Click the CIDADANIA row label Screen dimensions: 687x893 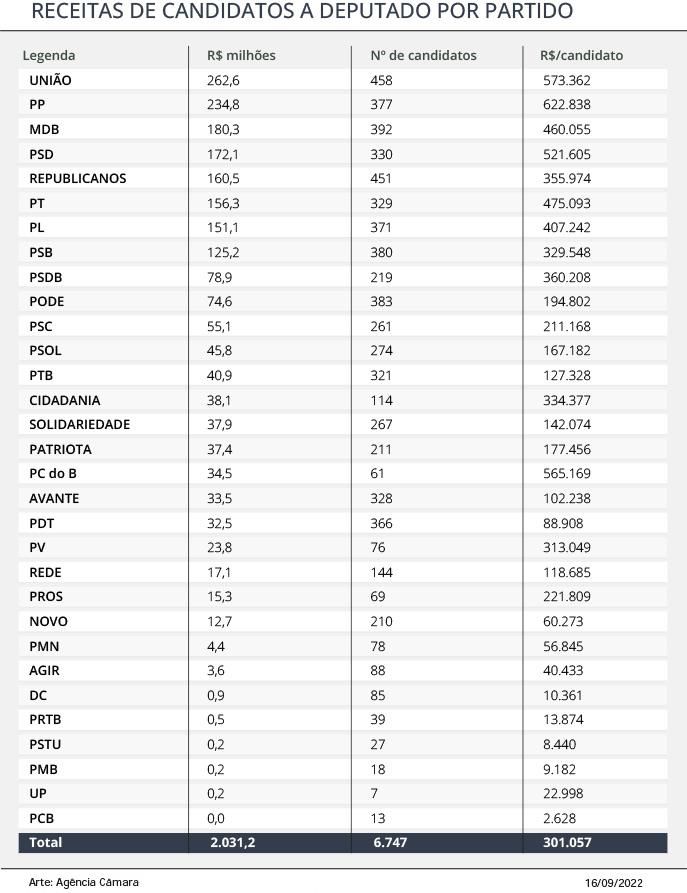[64, 400]
